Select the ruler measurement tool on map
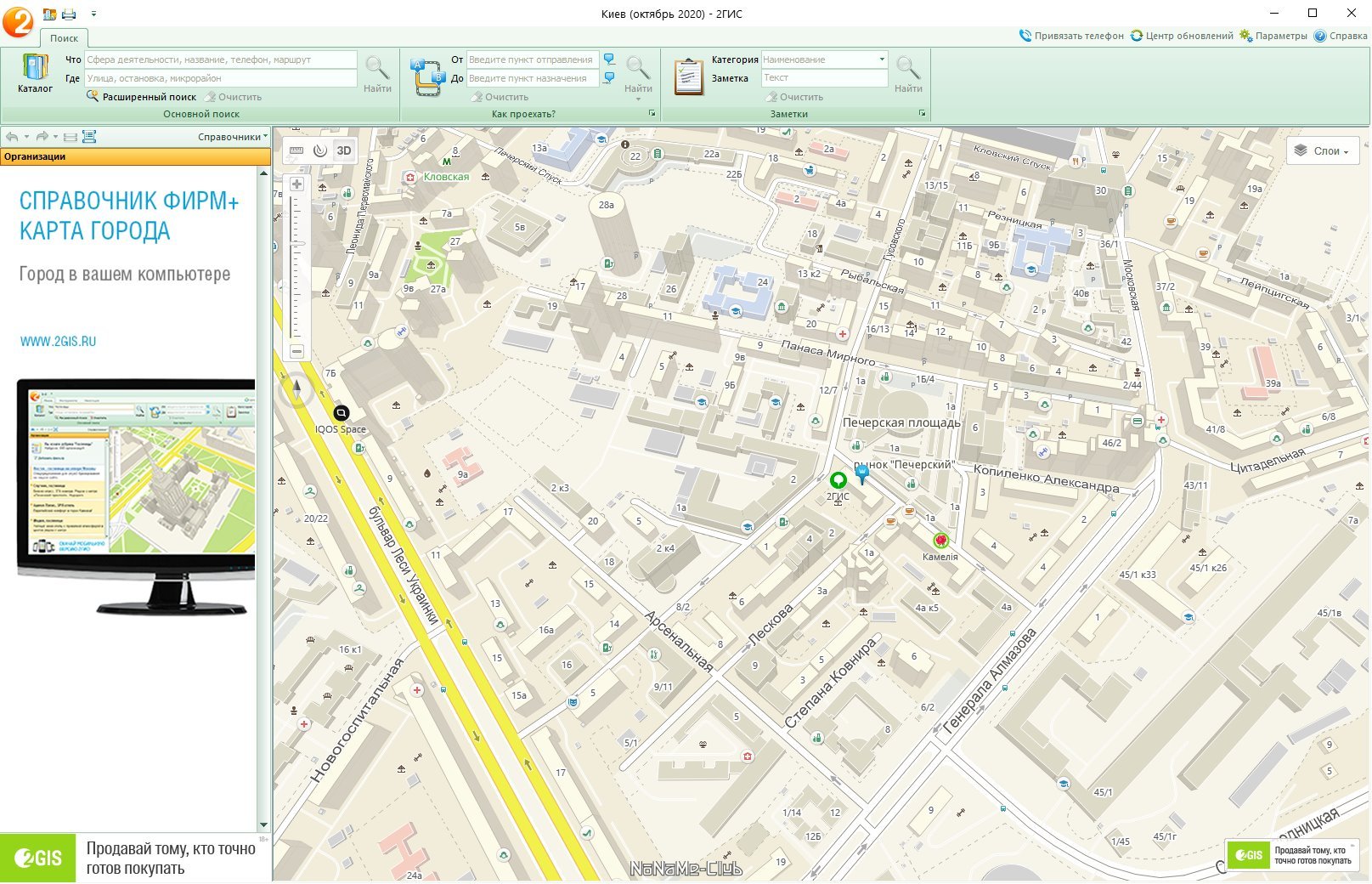This screenshot has height=884, width=1372. 296,150
